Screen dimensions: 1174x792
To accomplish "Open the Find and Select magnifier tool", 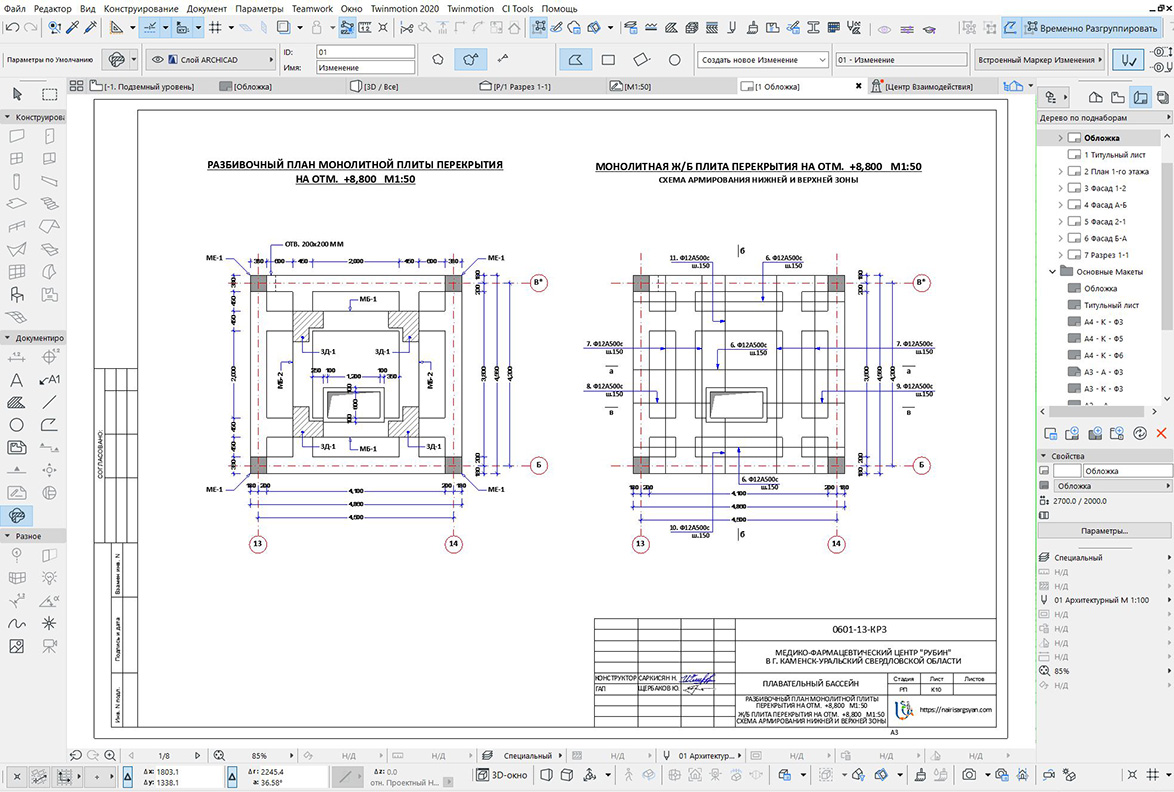I will [54, 28].
